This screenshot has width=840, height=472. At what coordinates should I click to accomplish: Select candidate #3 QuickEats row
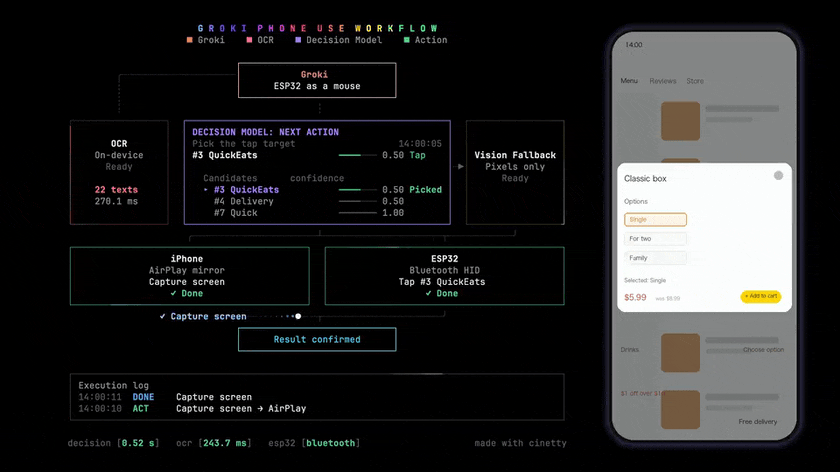[x=322, y=190]
